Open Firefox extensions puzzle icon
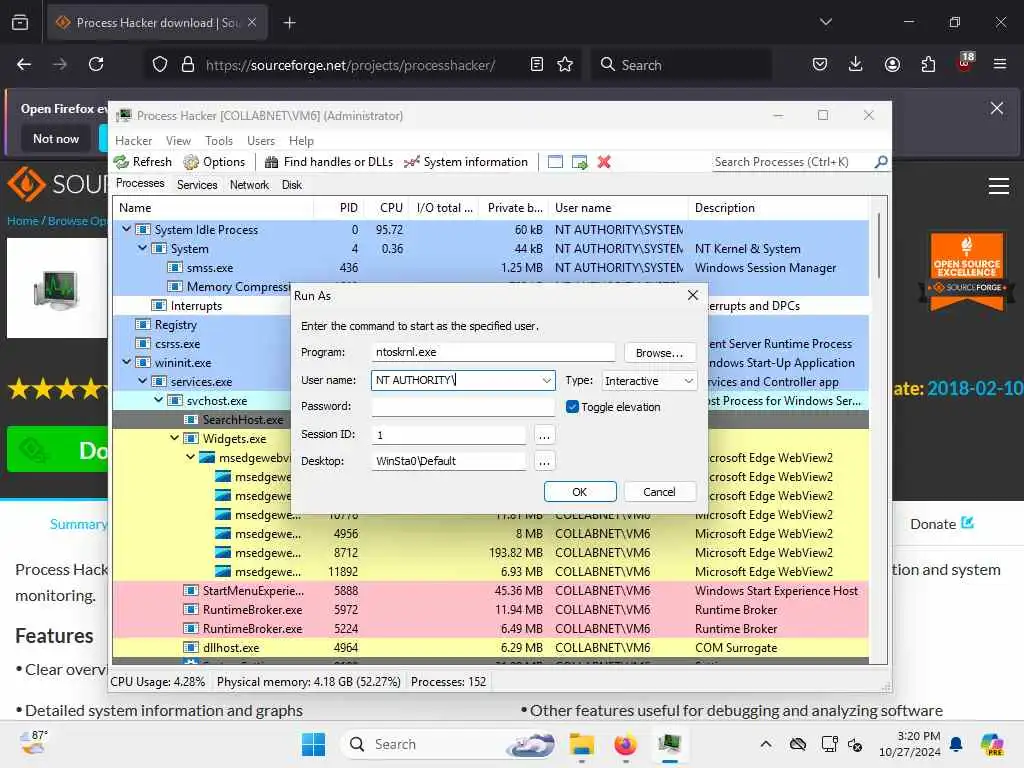The width and height of the screenshot is (1024, 768). pyautogui.click(x=928, y=64)
